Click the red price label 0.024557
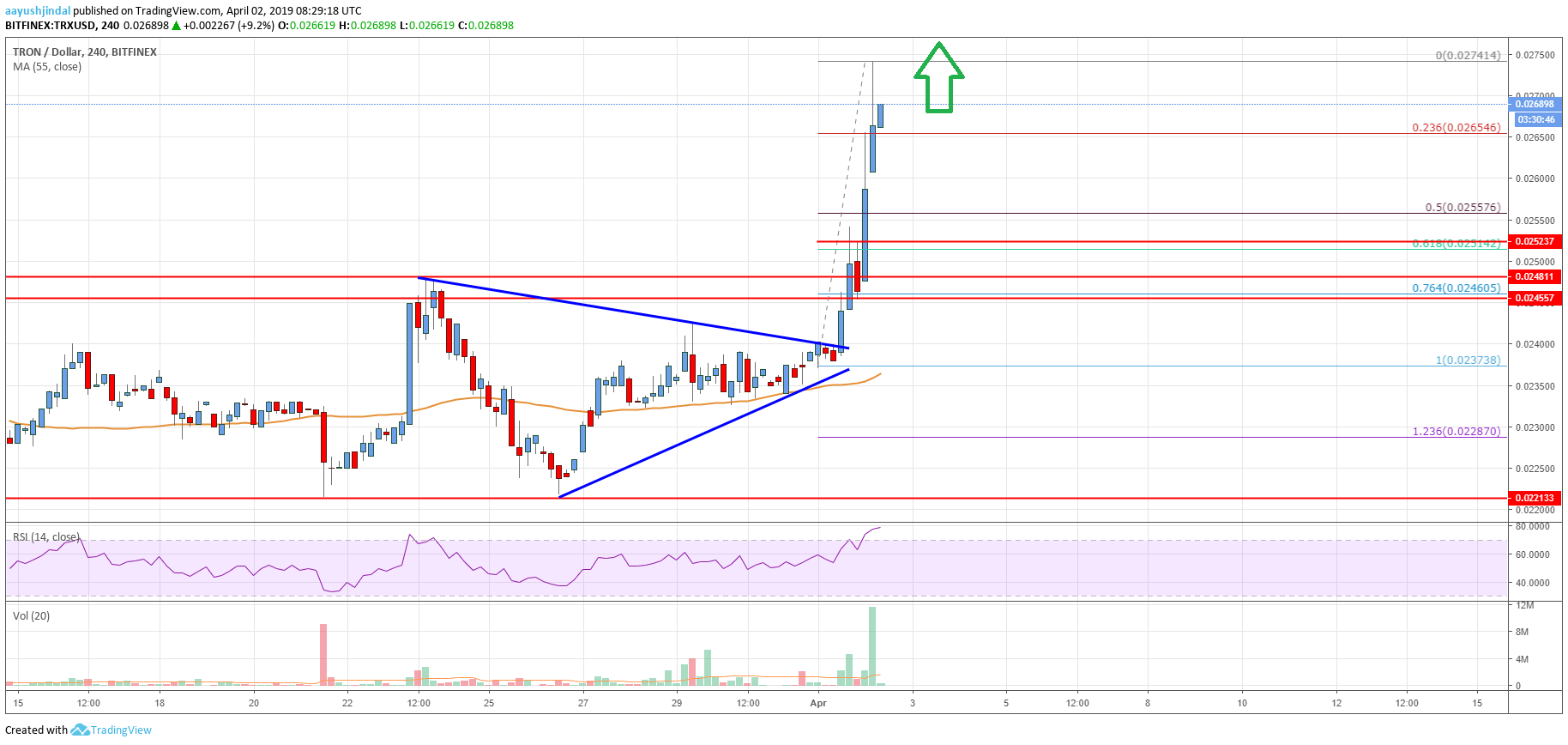 click(x=1534, y=298)
